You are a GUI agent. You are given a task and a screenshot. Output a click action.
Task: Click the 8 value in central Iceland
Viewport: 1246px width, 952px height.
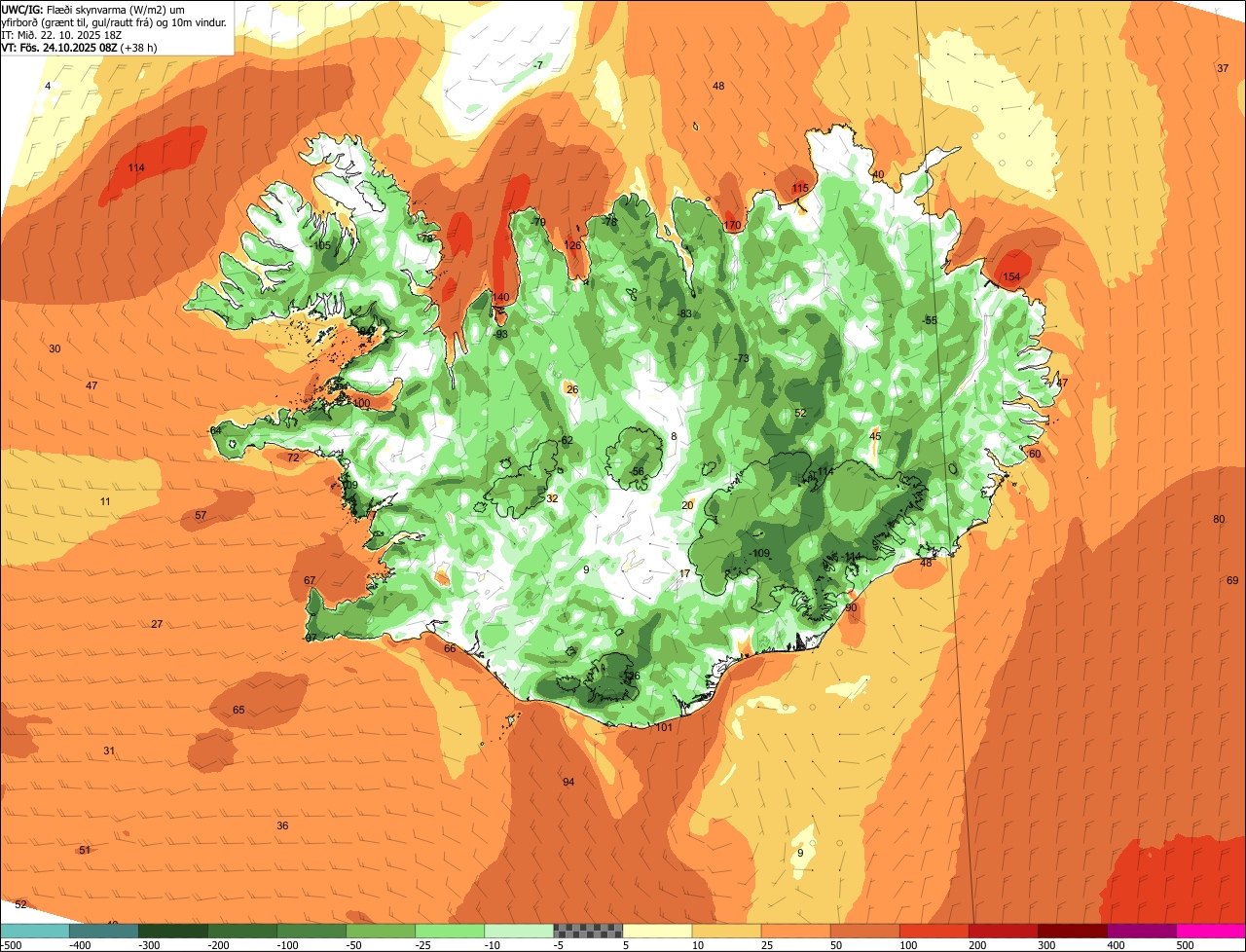pos(674,436)
